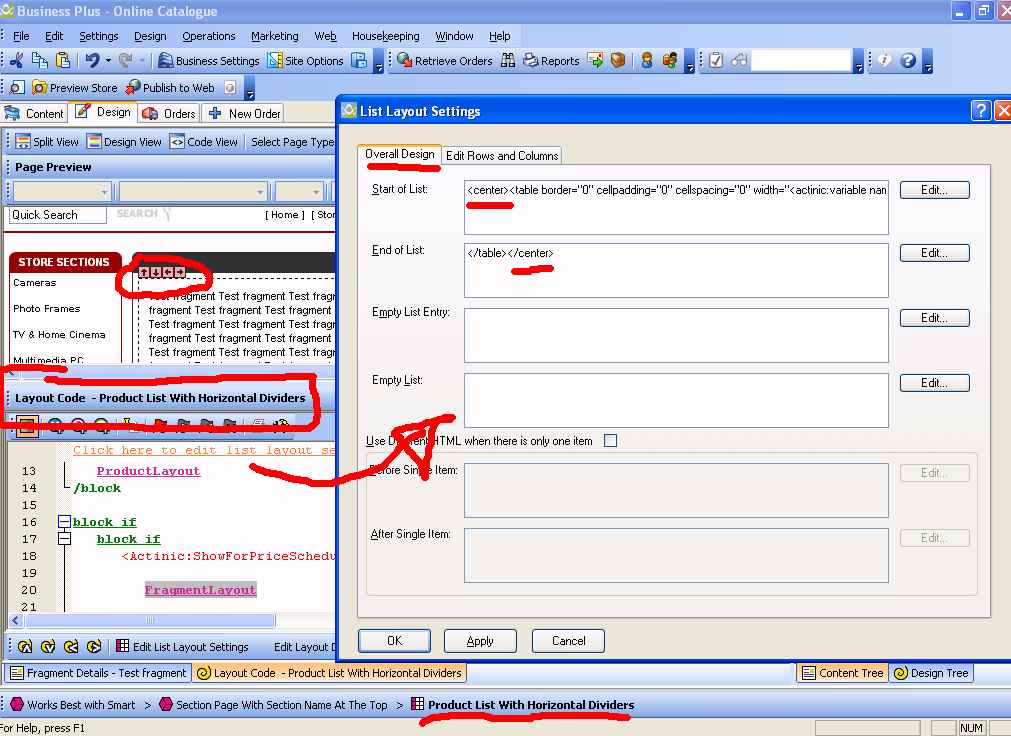Click Edit List Layout Settings icon

coord(123,647)
